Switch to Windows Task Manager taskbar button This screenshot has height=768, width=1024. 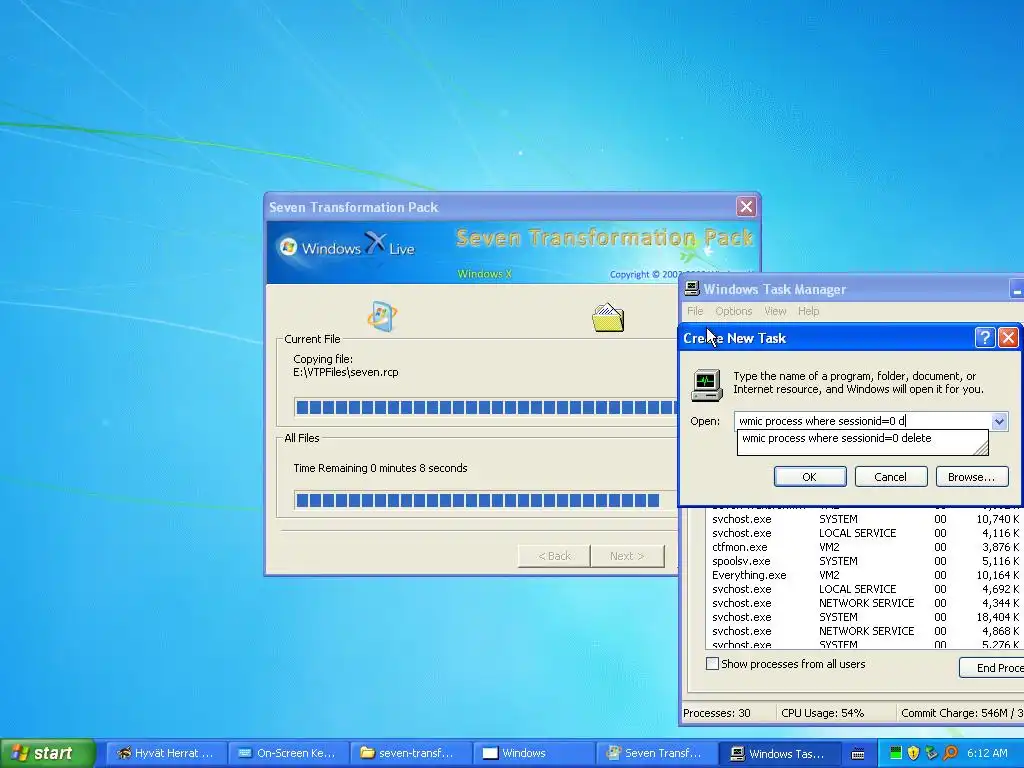click(778, 753)
